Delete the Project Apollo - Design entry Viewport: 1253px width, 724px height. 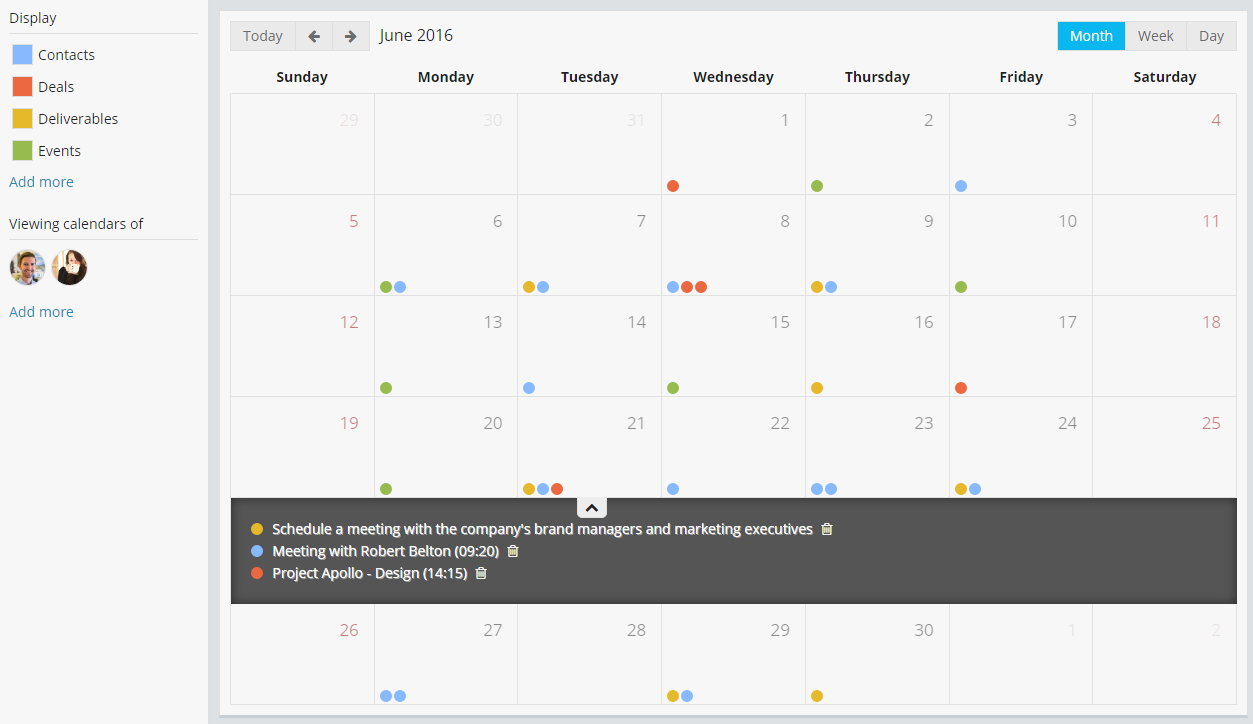[x=481, y=573]
